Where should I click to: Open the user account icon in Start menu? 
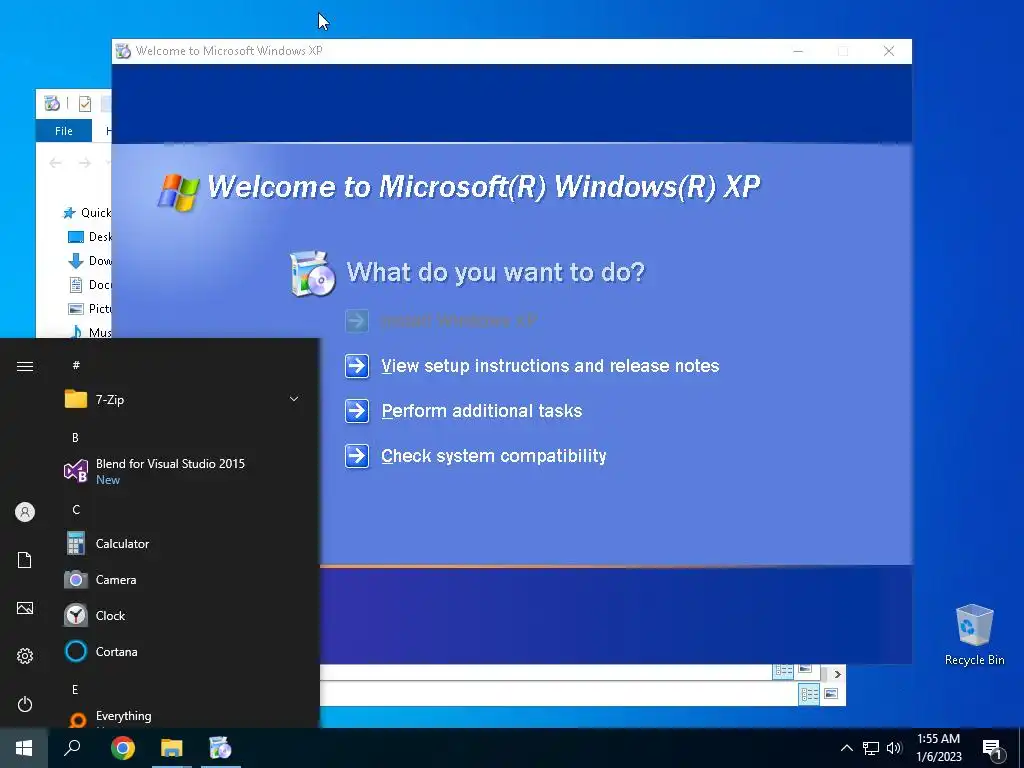25,512
